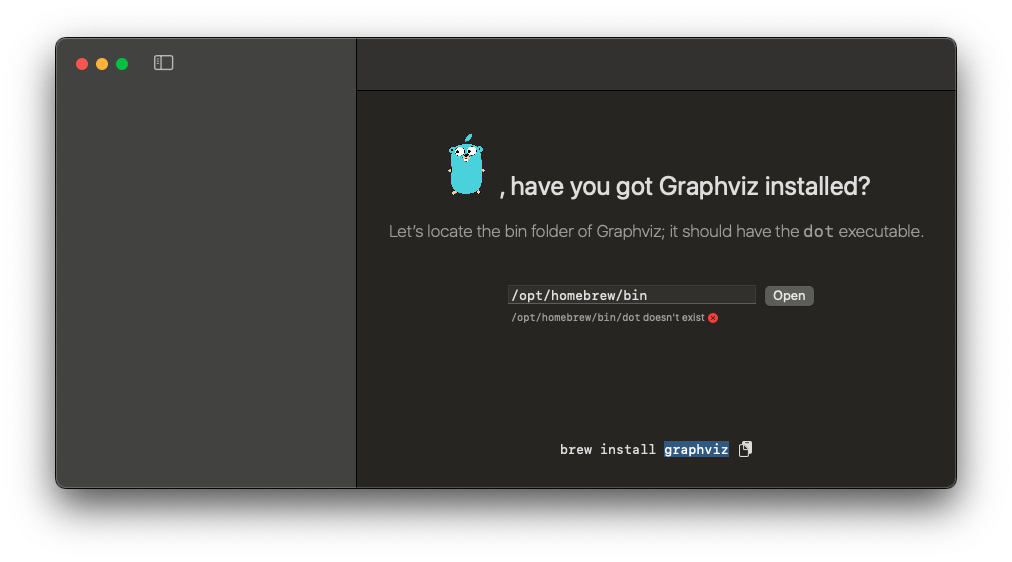
Task: Toggle the sidebar with the panel icon
Action: coord(164,63)
